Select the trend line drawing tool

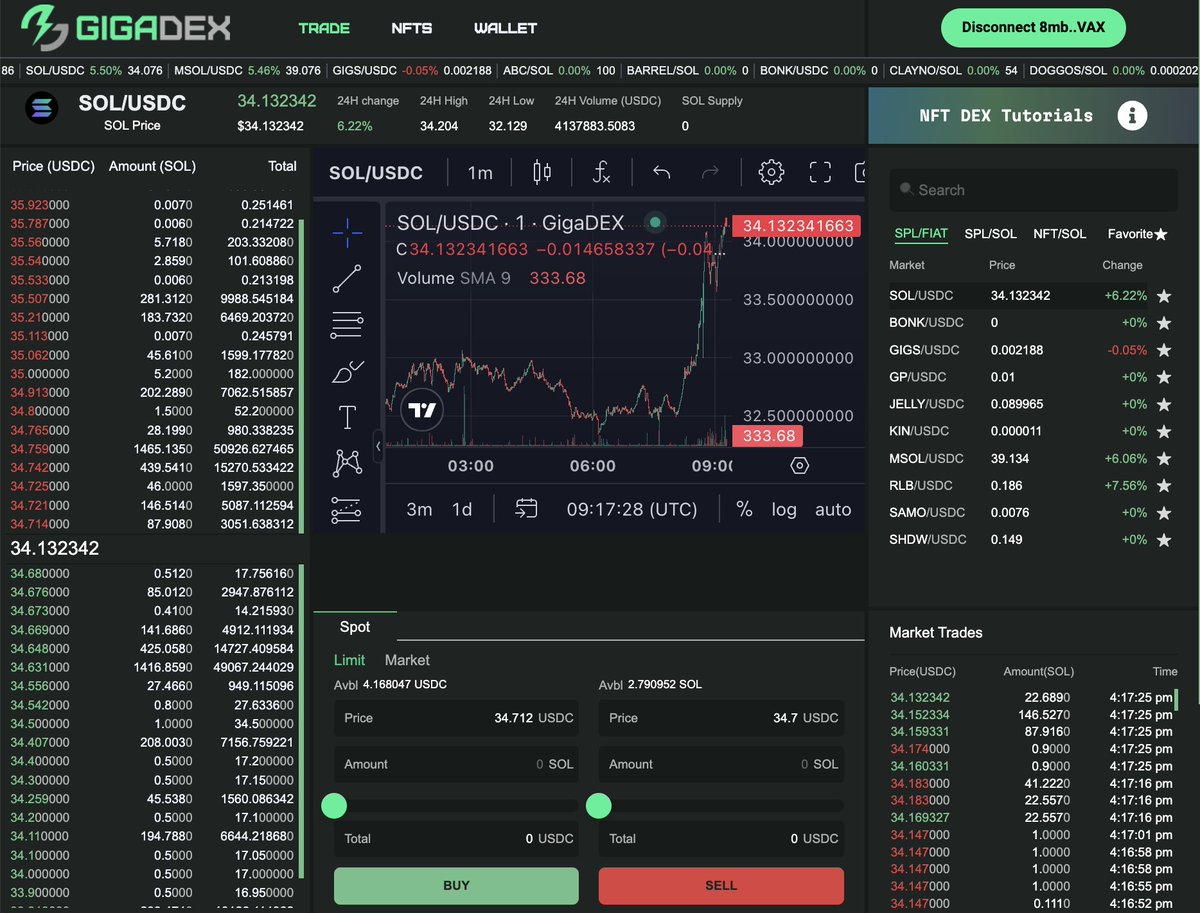click(348, 279)
